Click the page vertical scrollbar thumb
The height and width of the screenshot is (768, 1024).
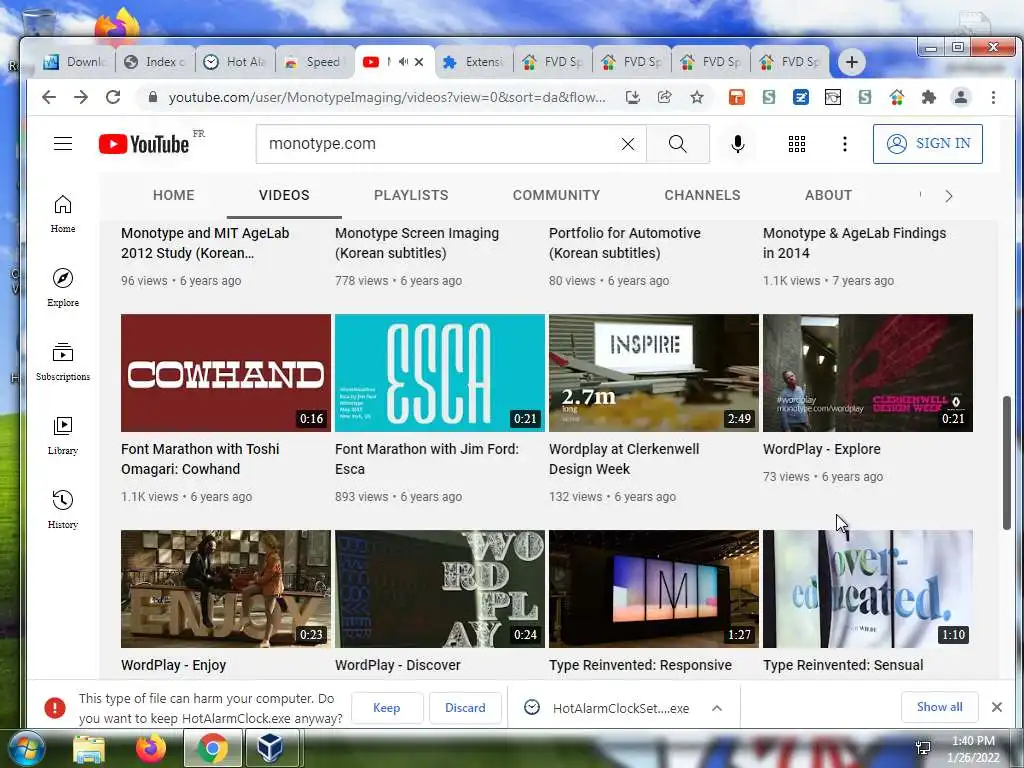(x=1006, y=462)
